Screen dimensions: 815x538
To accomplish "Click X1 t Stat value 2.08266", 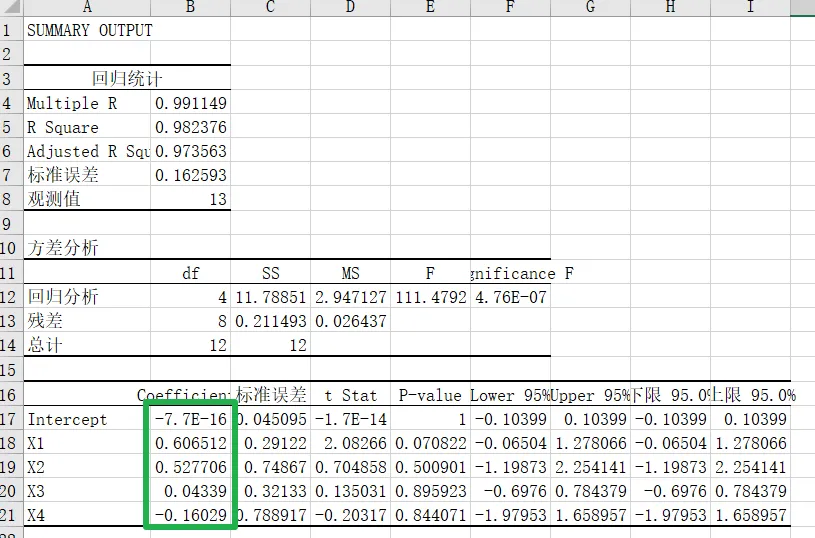I will pos(350,442).
